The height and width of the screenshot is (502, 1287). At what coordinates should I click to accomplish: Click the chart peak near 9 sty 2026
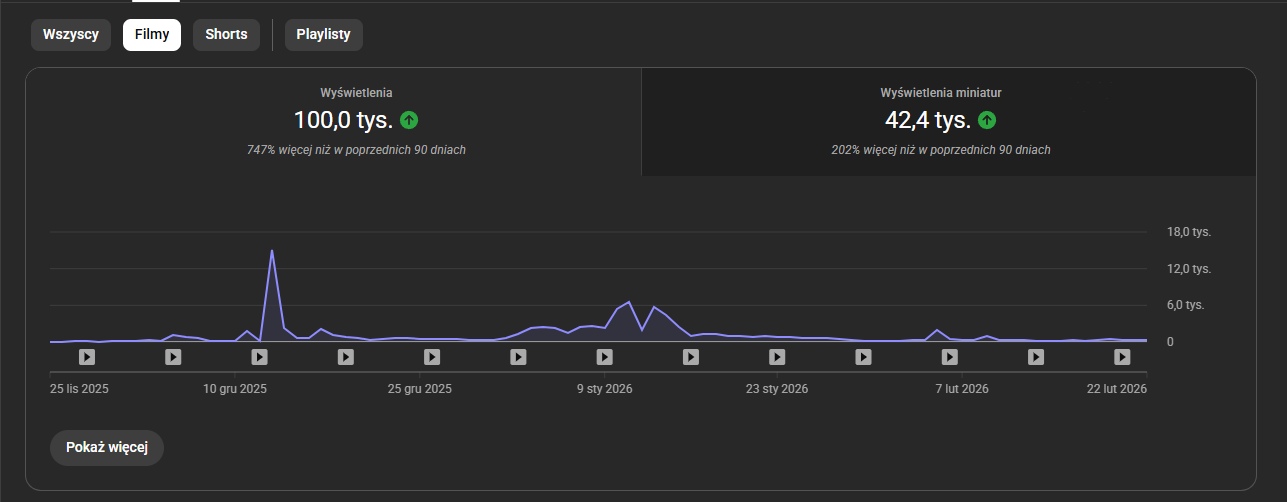pos(629,302)
